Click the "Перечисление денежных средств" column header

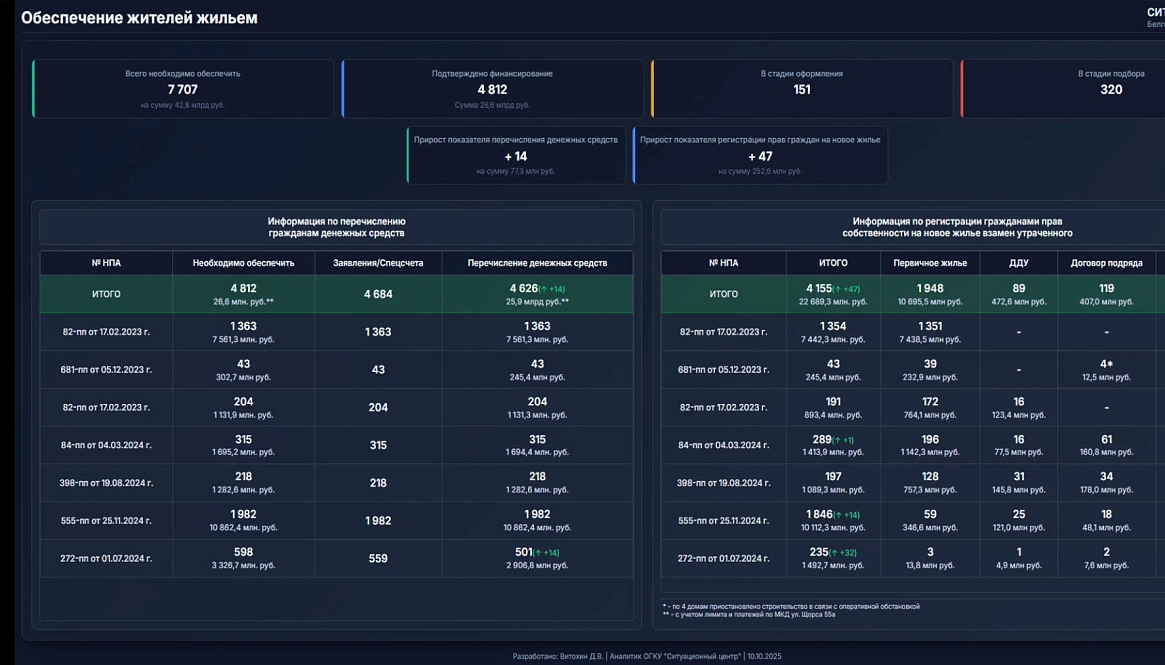537,263
